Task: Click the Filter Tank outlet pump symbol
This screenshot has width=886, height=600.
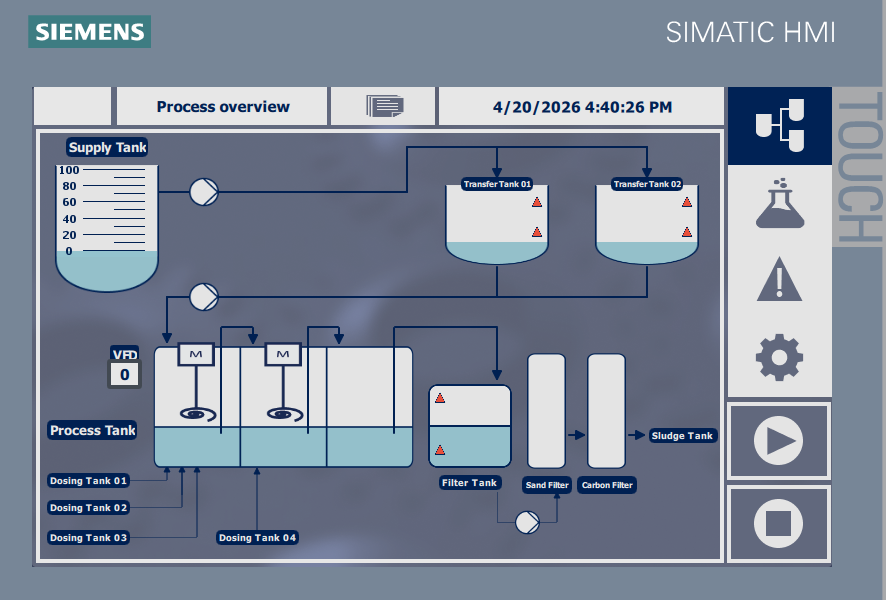Action: (527, 522)
